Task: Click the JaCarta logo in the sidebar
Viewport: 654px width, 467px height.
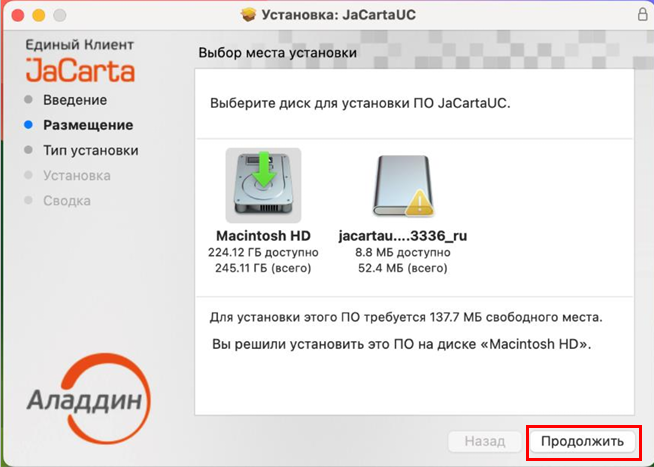Action: 80,70
